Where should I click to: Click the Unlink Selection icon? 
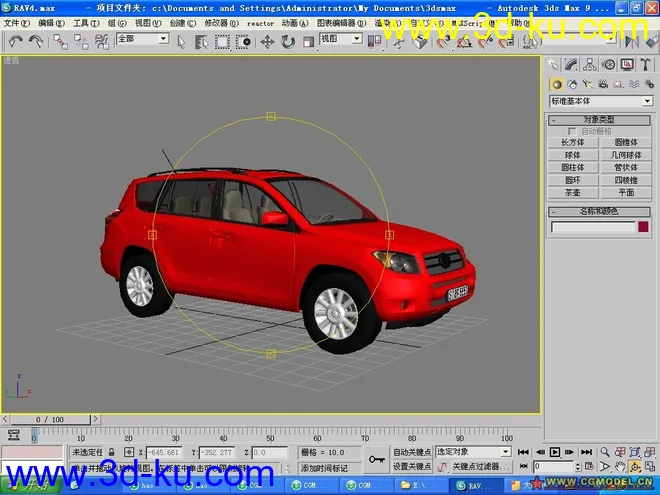point(81,42)
